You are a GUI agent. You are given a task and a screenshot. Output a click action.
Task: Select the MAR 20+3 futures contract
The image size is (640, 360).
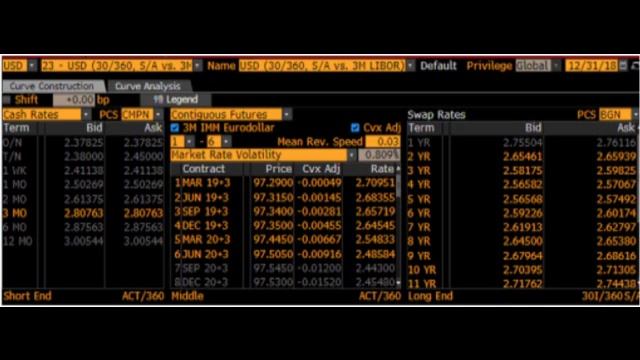(206, 239)
